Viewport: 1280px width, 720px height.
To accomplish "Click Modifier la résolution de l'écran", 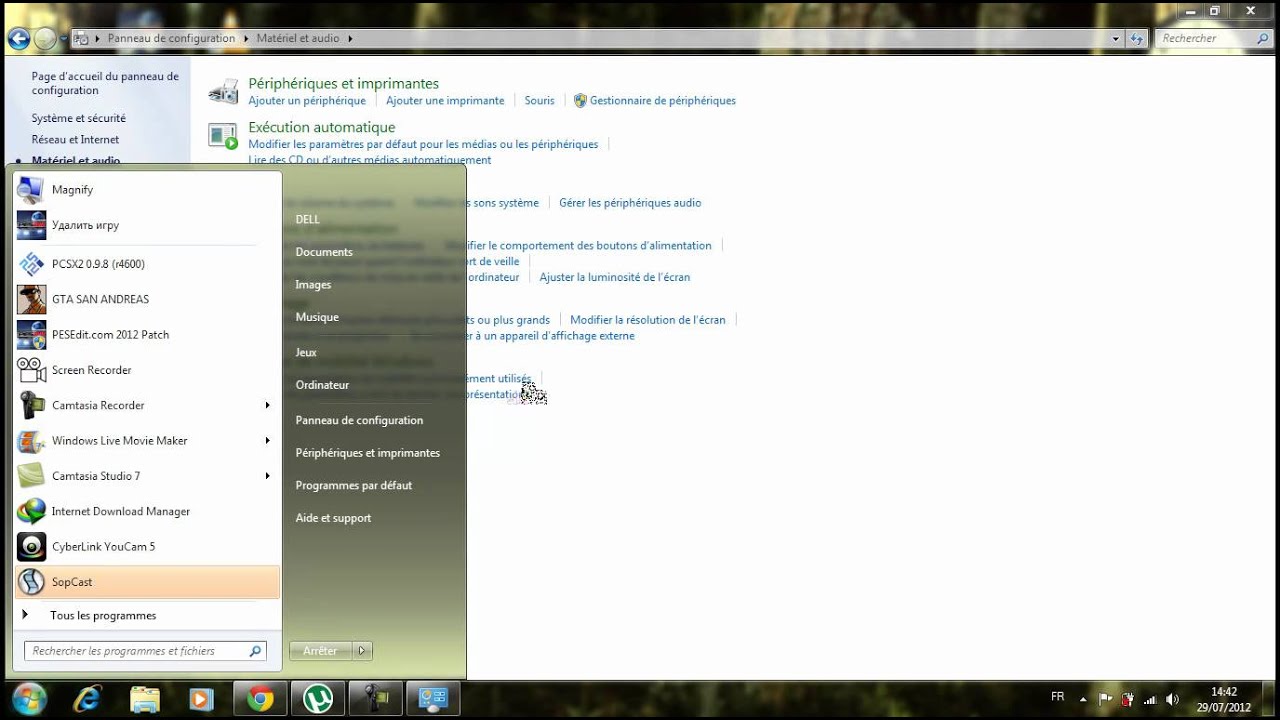I will pos(648,320).
